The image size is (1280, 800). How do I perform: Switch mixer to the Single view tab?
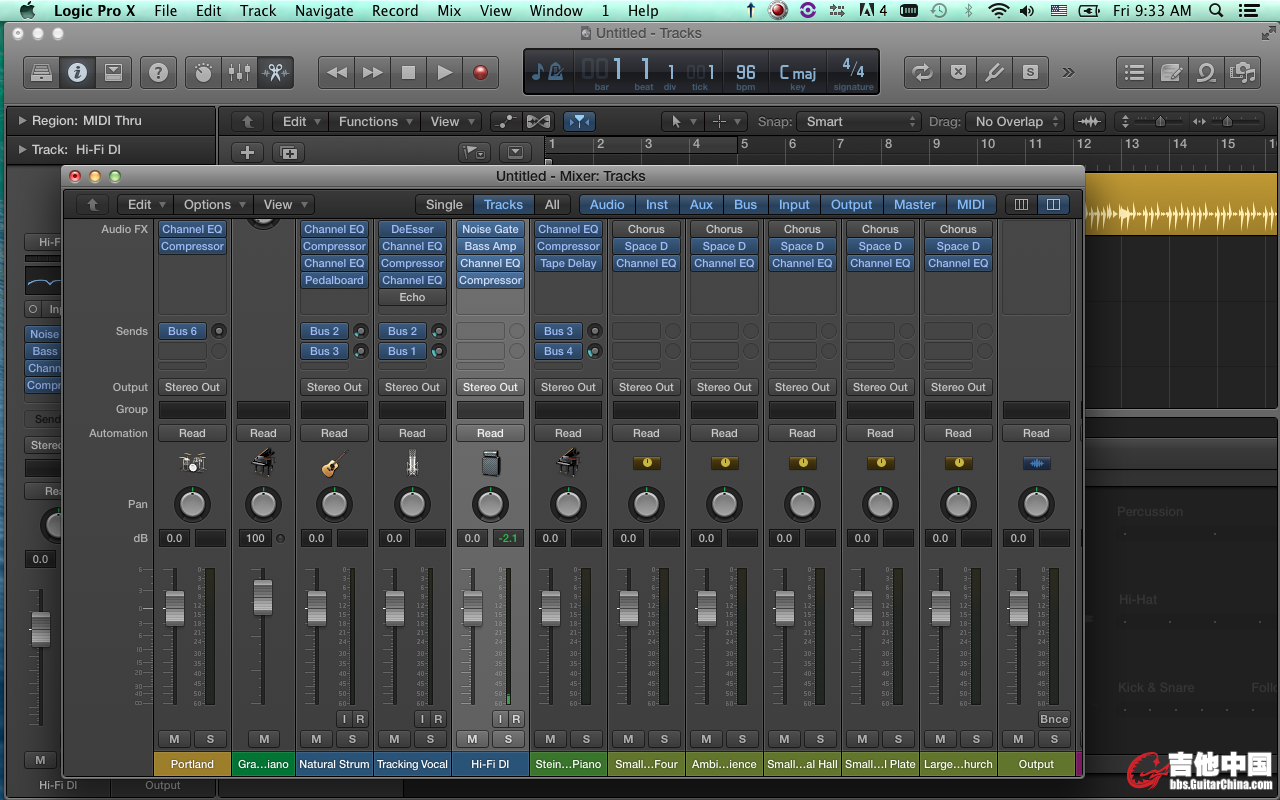tap(444, 204)
